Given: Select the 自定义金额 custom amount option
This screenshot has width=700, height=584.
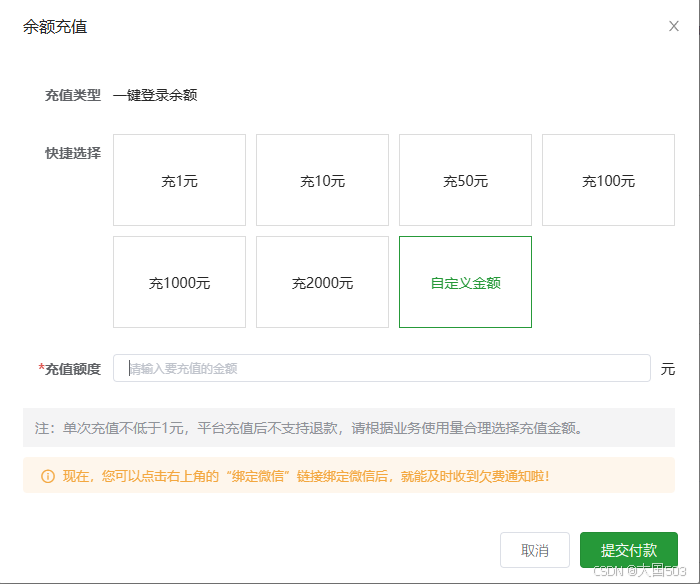Looking at the screenshot, I should tap(465, 282).
